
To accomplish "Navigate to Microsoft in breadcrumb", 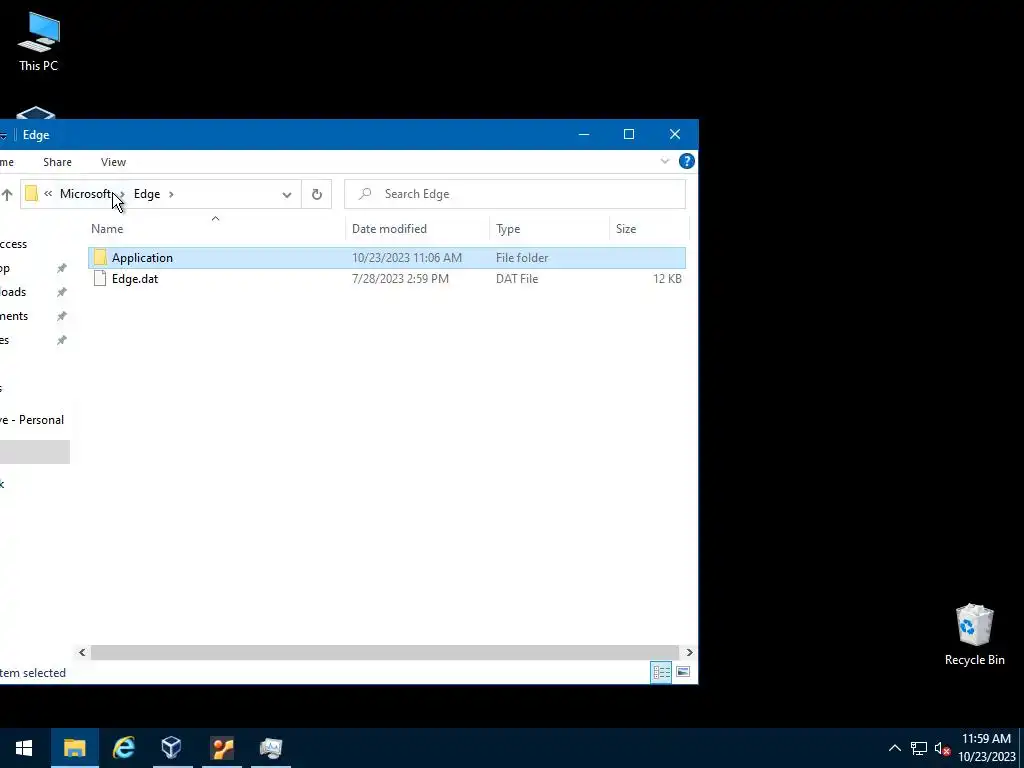I will point(86,194).
